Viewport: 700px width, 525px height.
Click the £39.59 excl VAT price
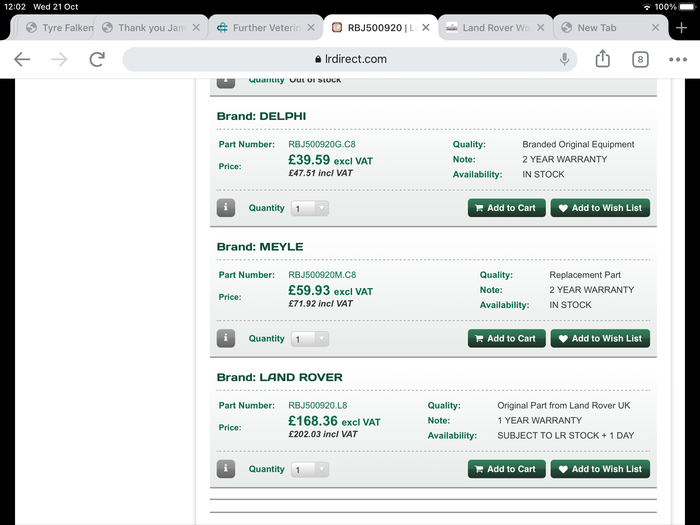330,160
